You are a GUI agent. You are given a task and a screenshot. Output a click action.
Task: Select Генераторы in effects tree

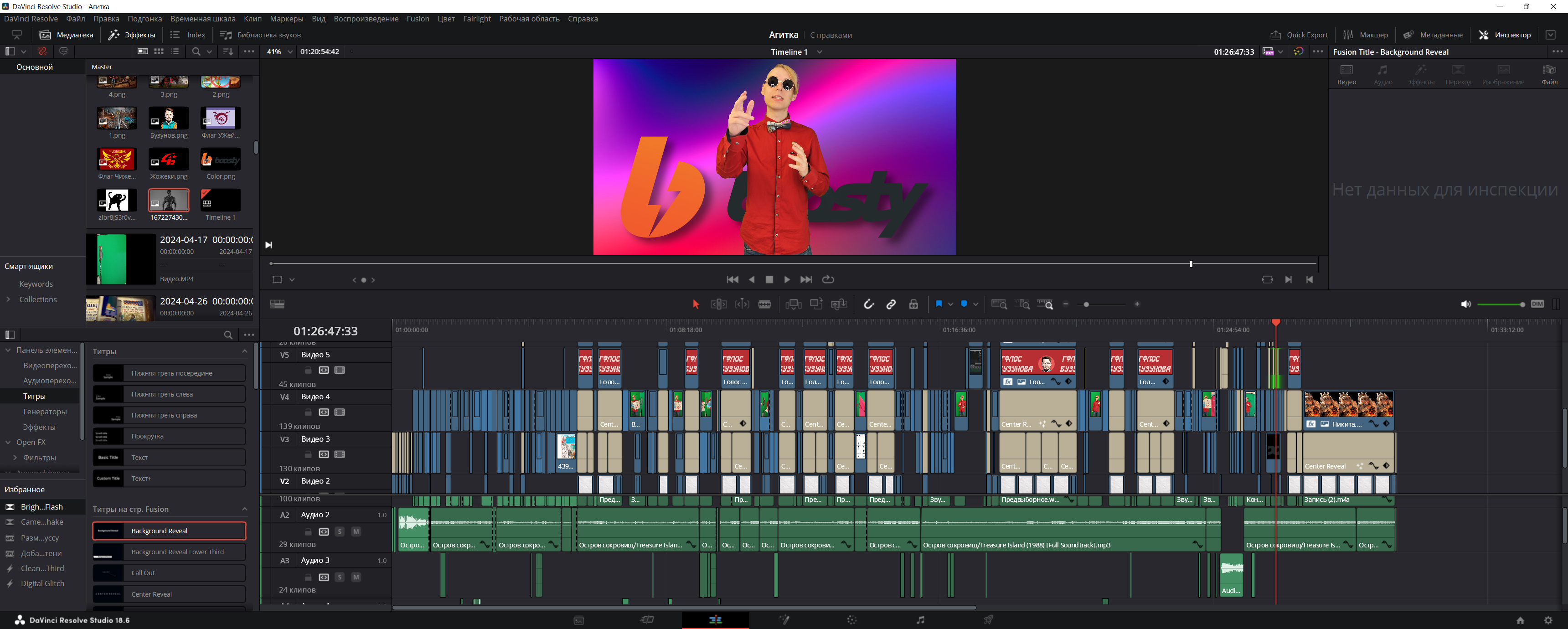(x=45, y=412)
